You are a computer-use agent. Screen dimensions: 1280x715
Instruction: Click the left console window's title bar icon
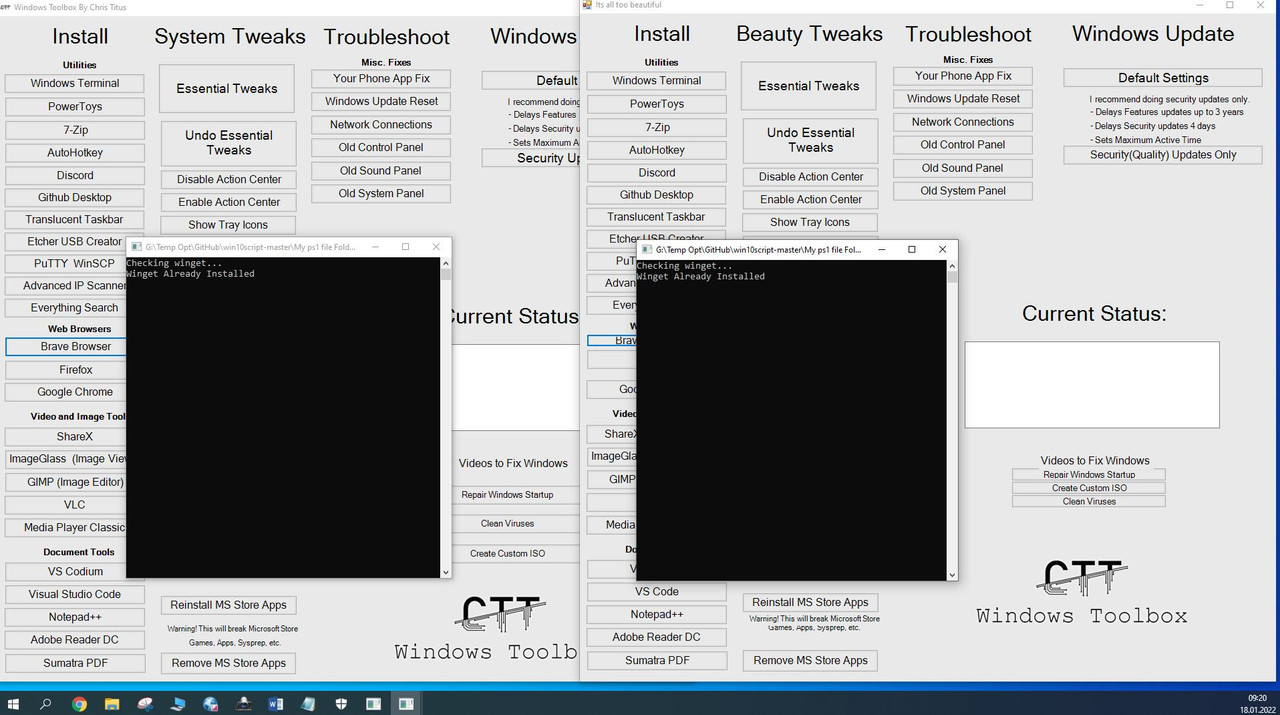pyautogui.click(x=136, y=247)
